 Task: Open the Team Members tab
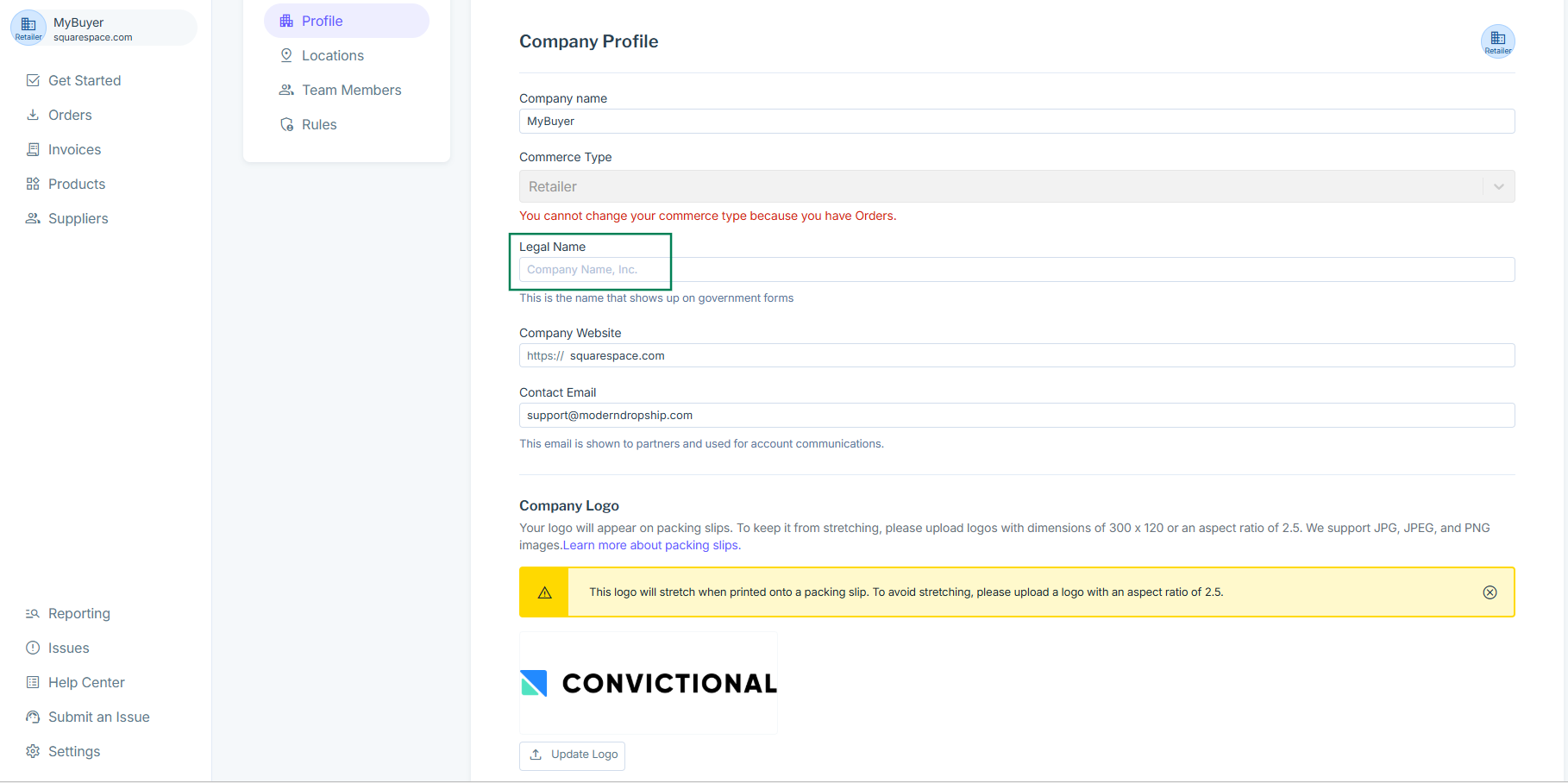coord(351,90)
